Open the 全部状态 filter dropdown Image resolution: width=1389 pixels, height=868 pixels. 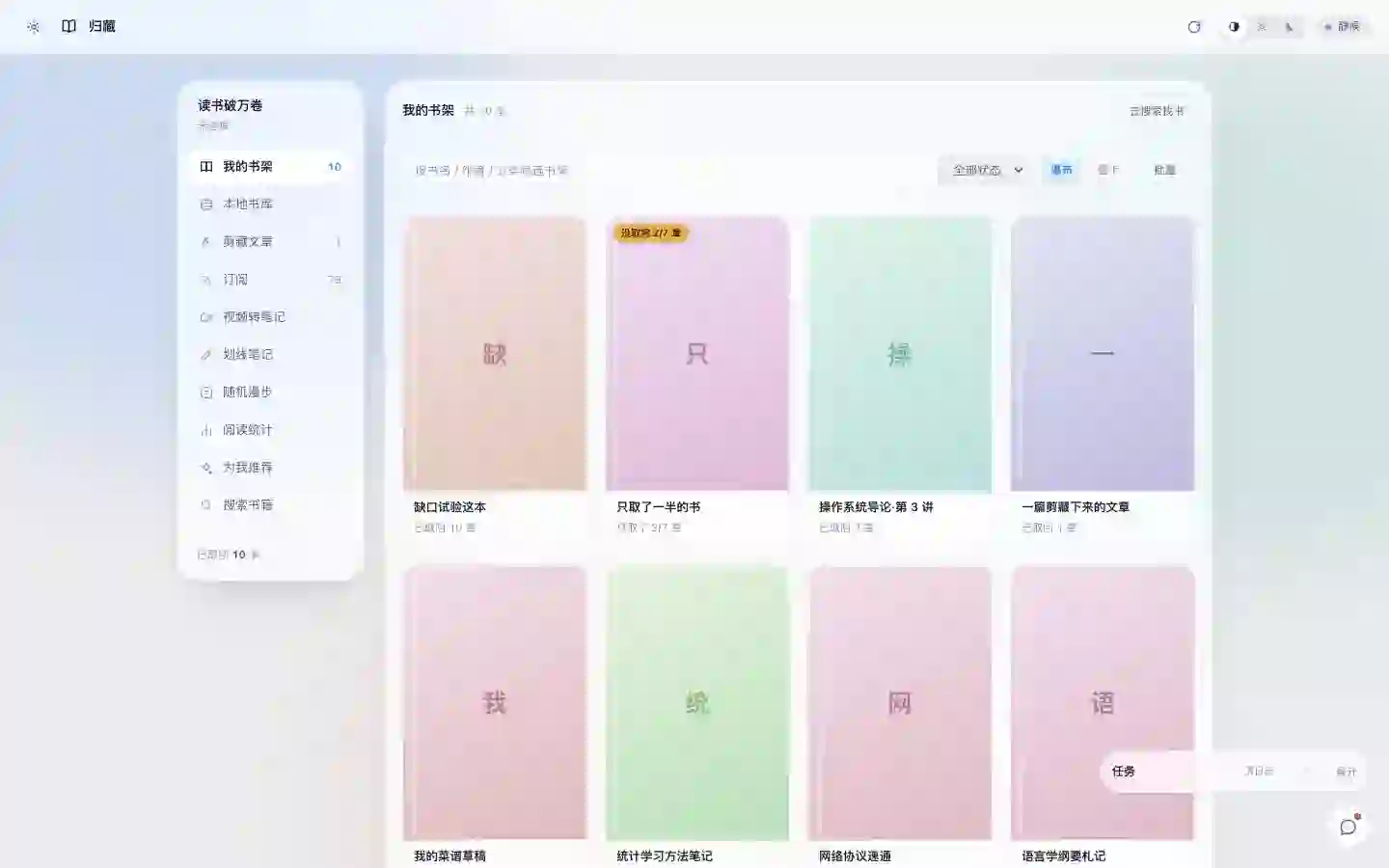pyautogui.click(x=987, y=171)
